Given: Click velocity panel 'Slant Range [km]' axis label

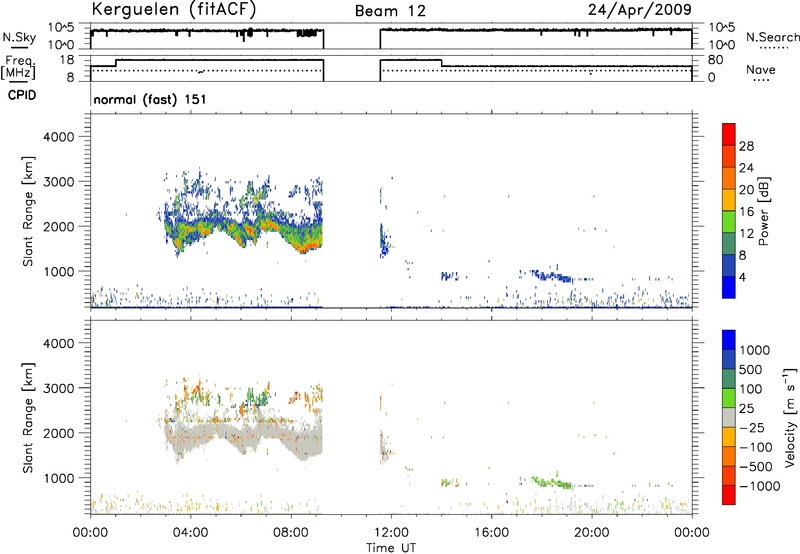Looking at the screenshot, I should [x=28, y=418].
